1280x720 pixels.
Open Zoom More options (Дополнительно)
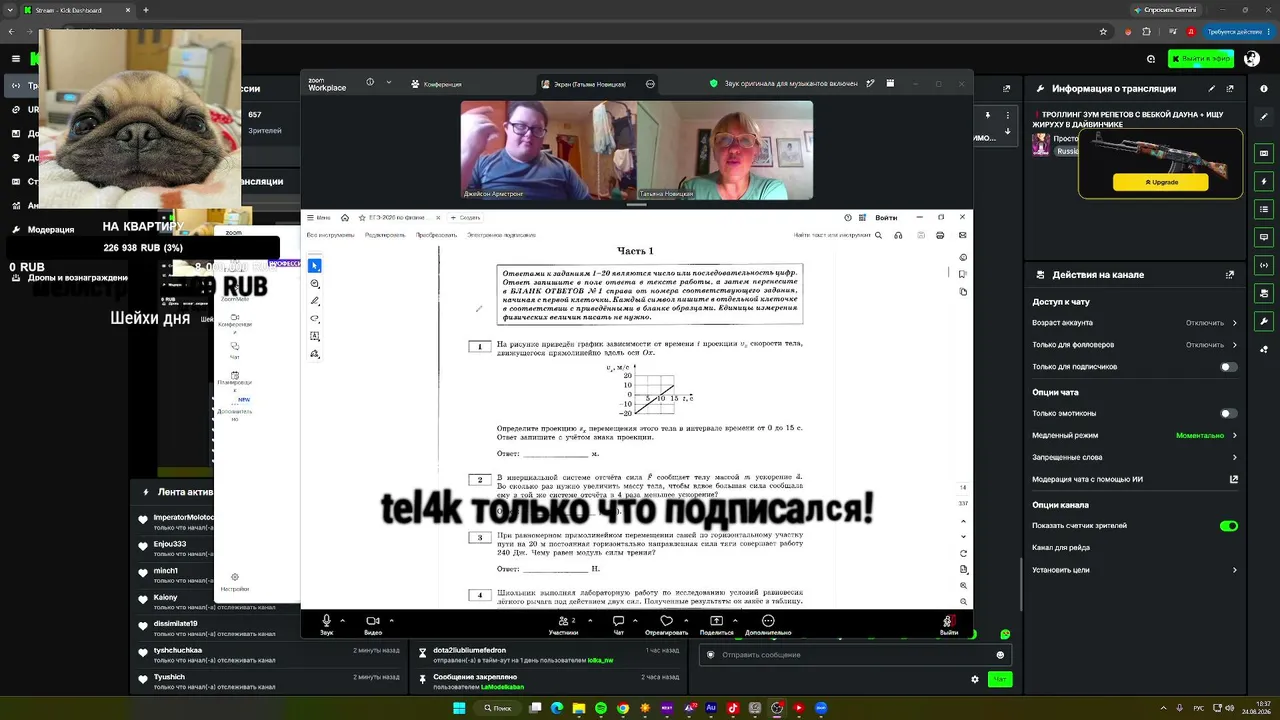coord(768,625)
